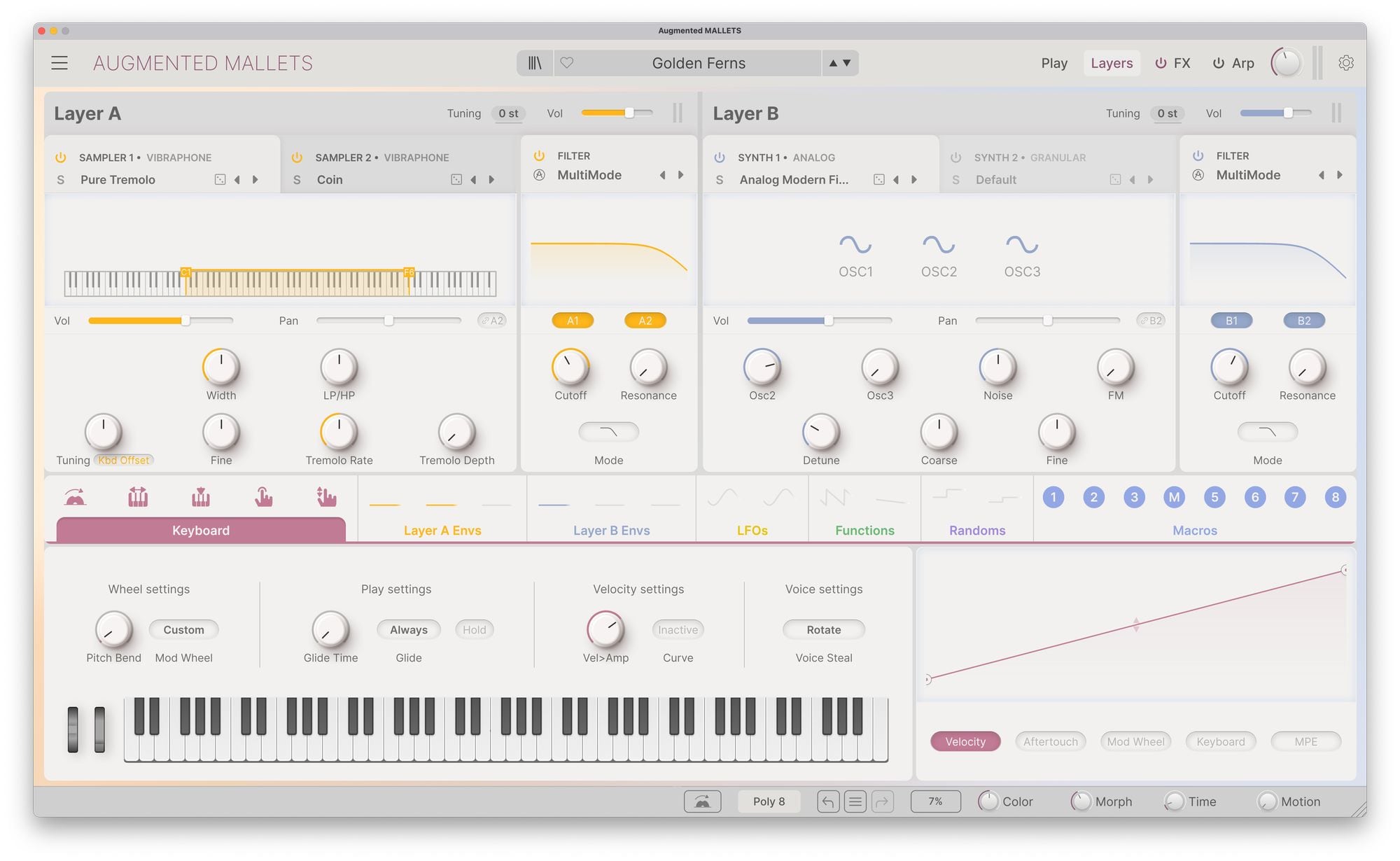Select the first keyboard-section icon above Keyboard tab
1400x861 pixels.
pyautogui.click(x=75, y=497)
